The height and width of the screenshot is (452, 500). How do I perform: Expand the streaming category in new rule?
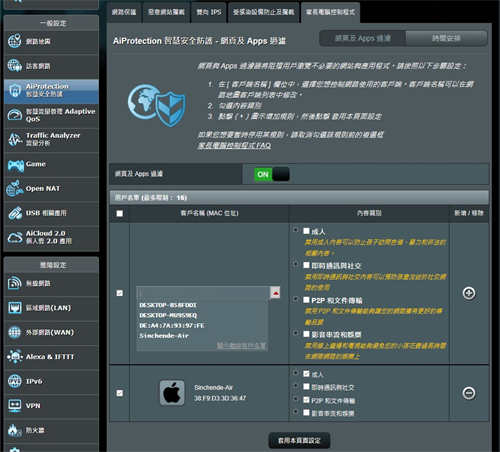click(x=296, y=333)
